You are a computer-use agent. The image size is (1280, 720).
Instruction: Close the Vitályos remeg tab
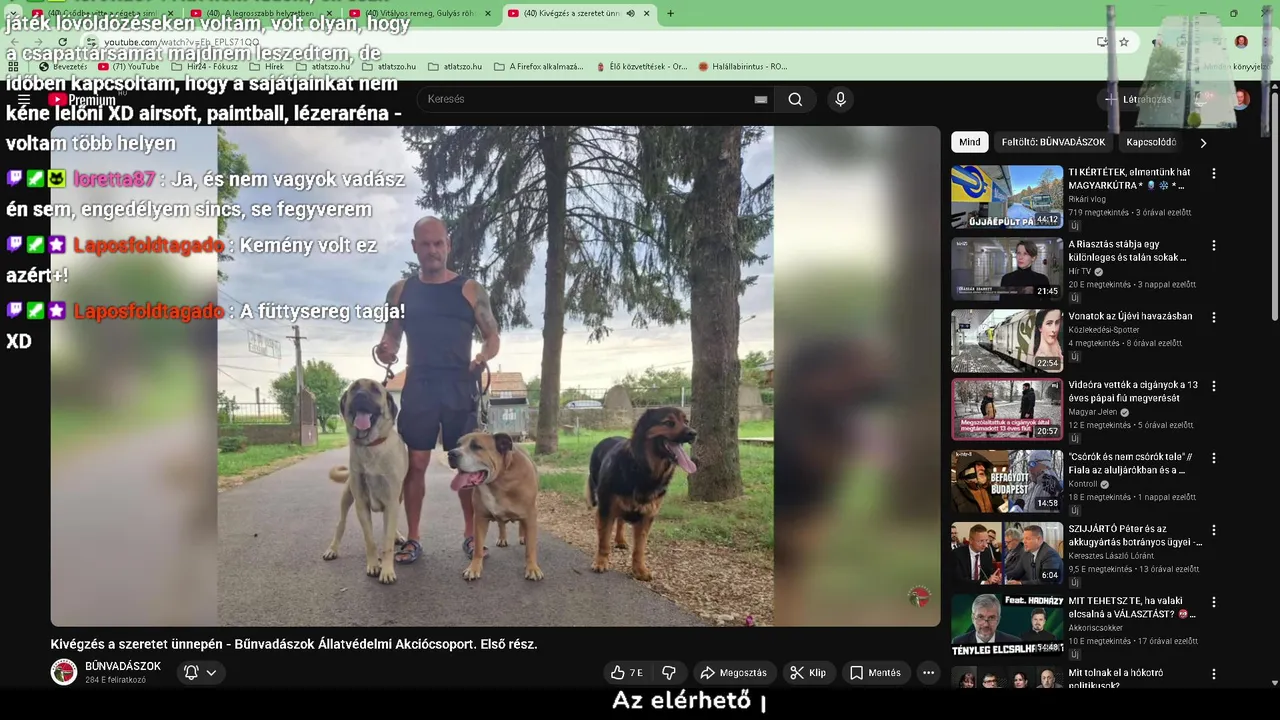[x=488, y=13]
